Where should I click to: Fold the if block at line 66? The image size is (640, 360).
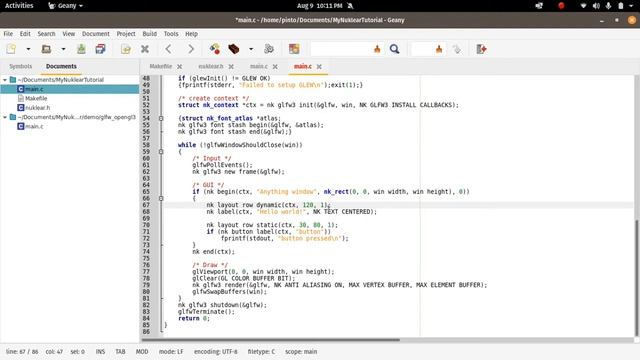tap(161, 198)
